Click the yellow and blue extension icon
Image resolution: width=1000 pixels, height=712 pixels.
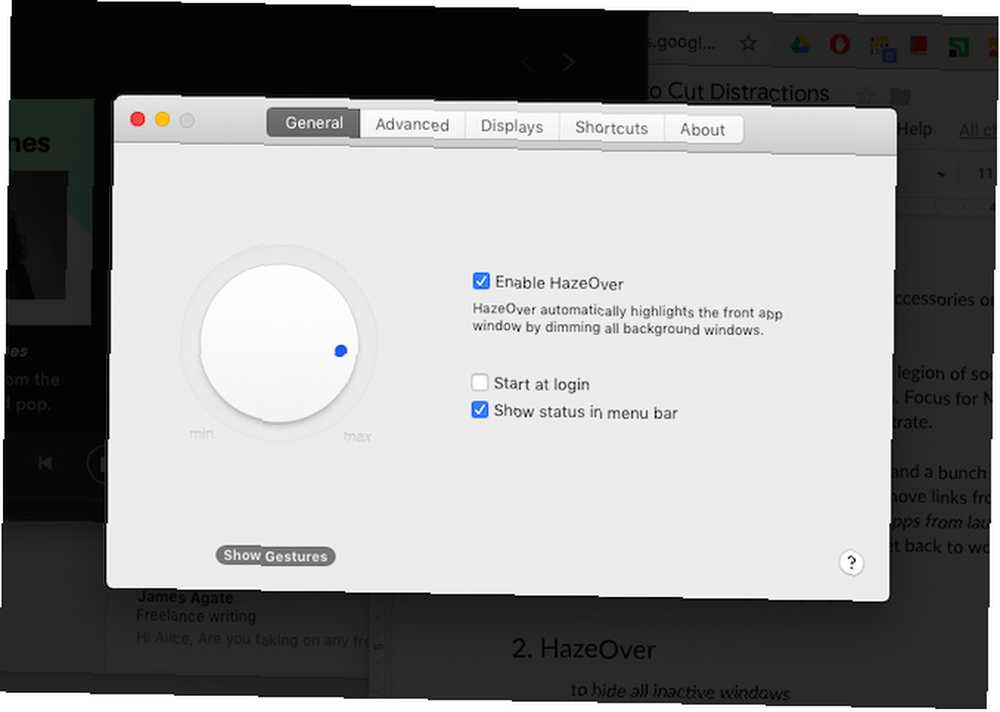click(883, 47)
